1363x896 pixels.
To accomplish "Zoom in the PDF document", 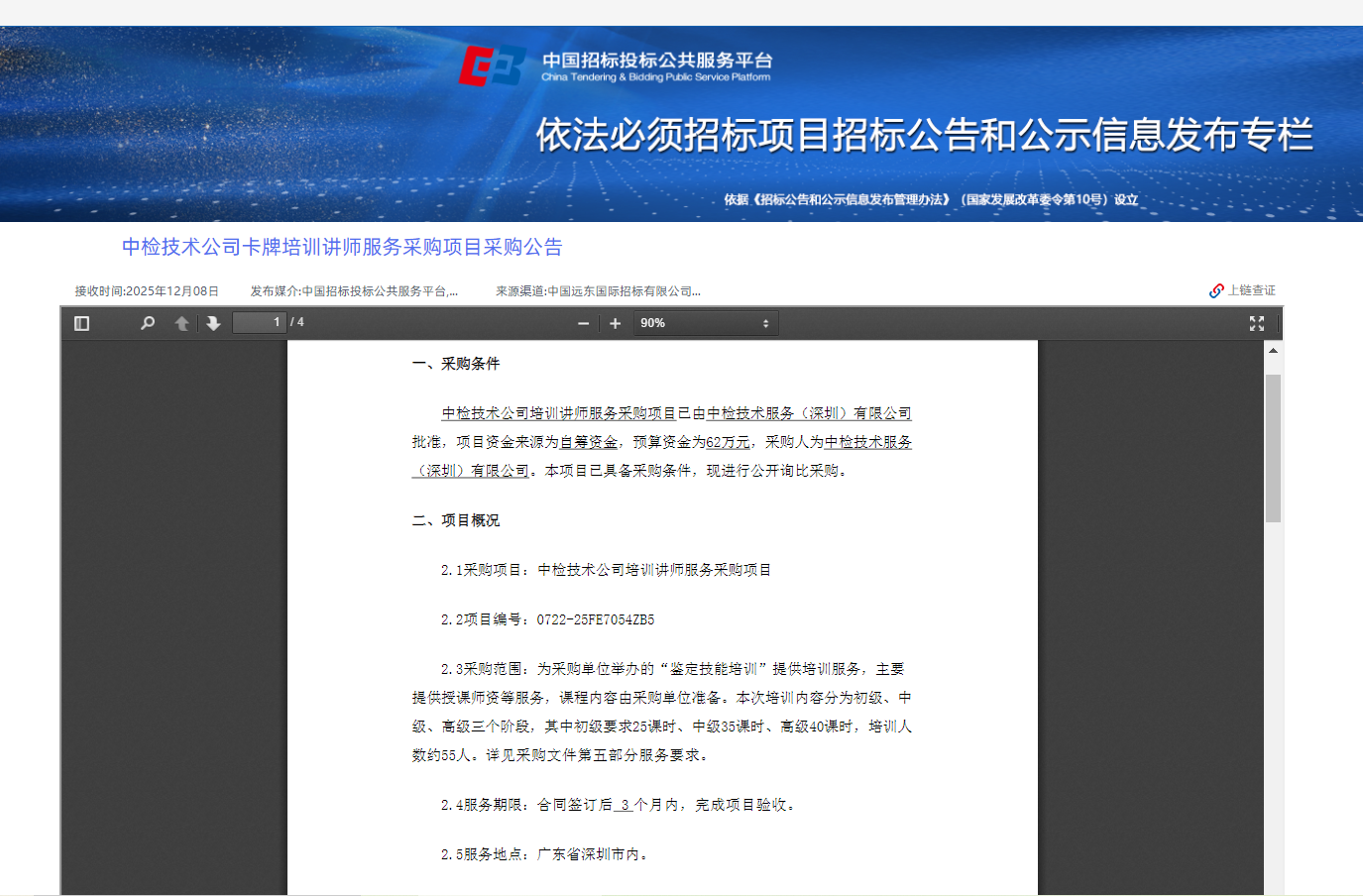I will (x=615, y=323).
